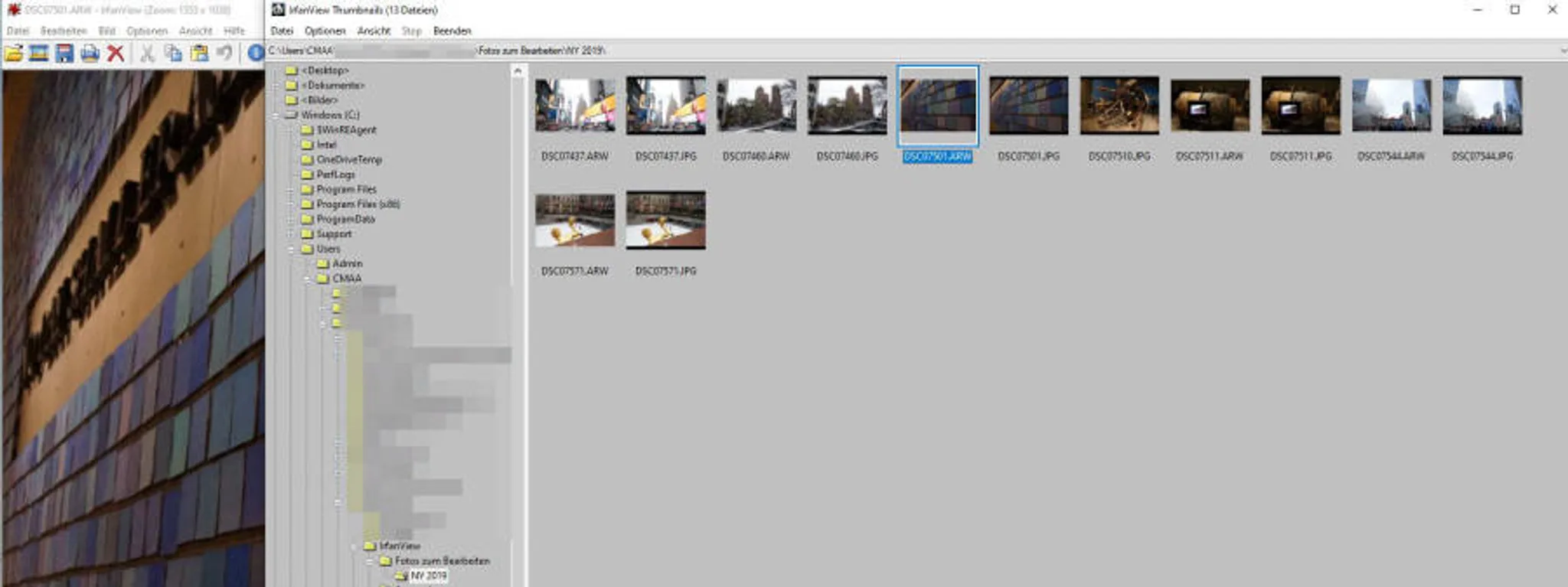Open Ansicht menu in viewer window
This screenshot has width=1568, height=587.
pyautogui.click(x=196, y=31)
